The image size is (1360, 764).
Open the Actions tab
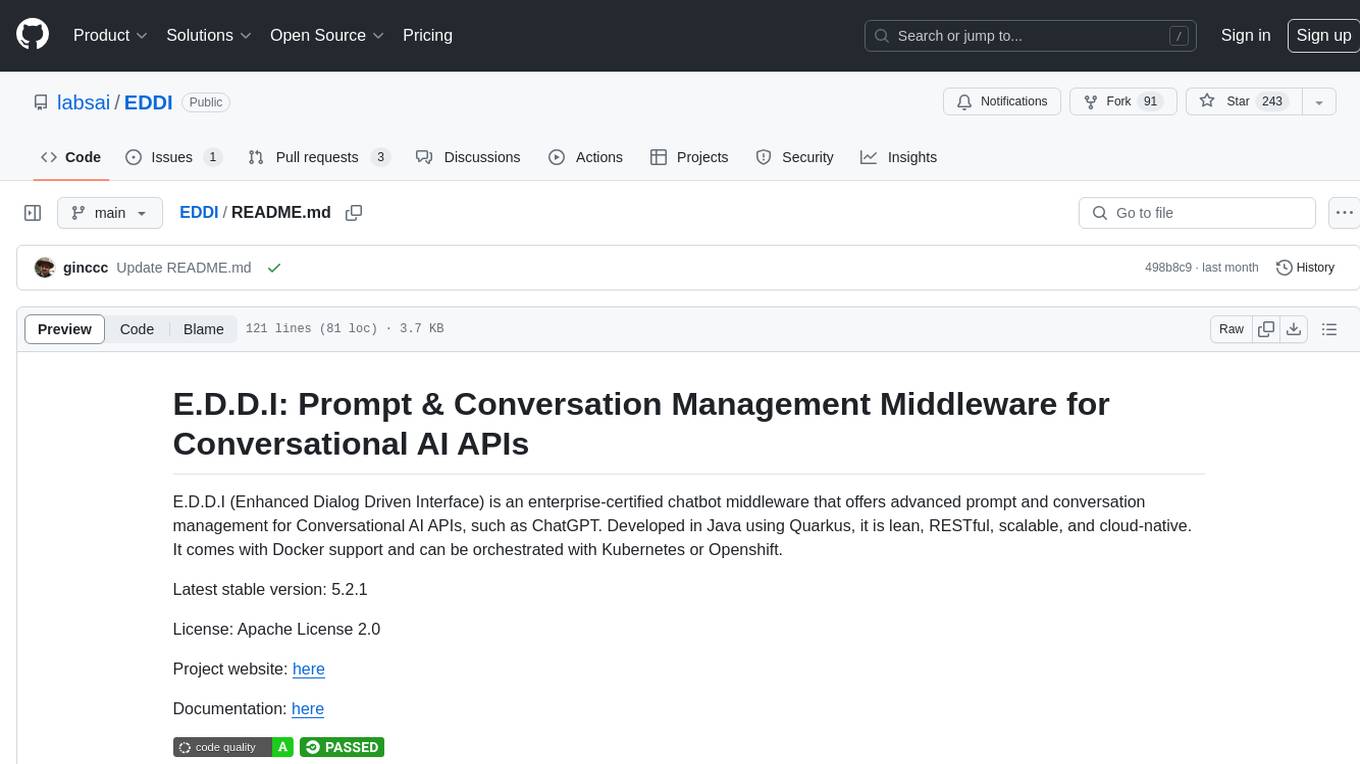click(x=586, y=157)
